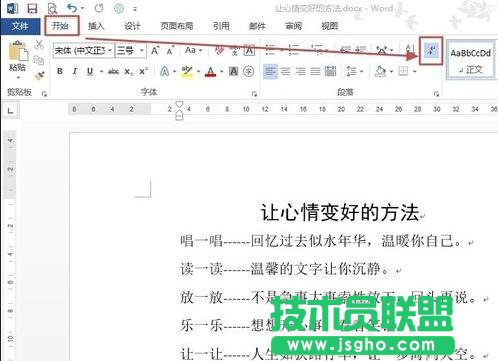The image size is (498, 361).
Task: Toggle superscript x²
Action: [x=143, y=71]
